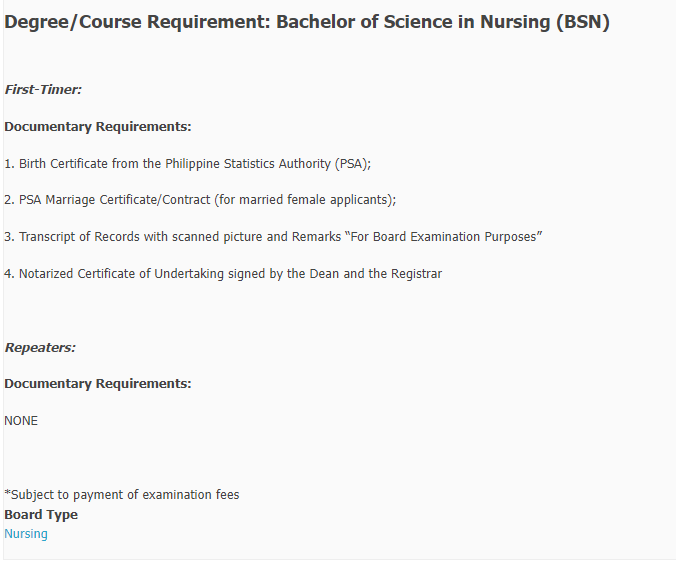Click the Board Type label
This screenshot has height=567, width=676.
[41, 515]
